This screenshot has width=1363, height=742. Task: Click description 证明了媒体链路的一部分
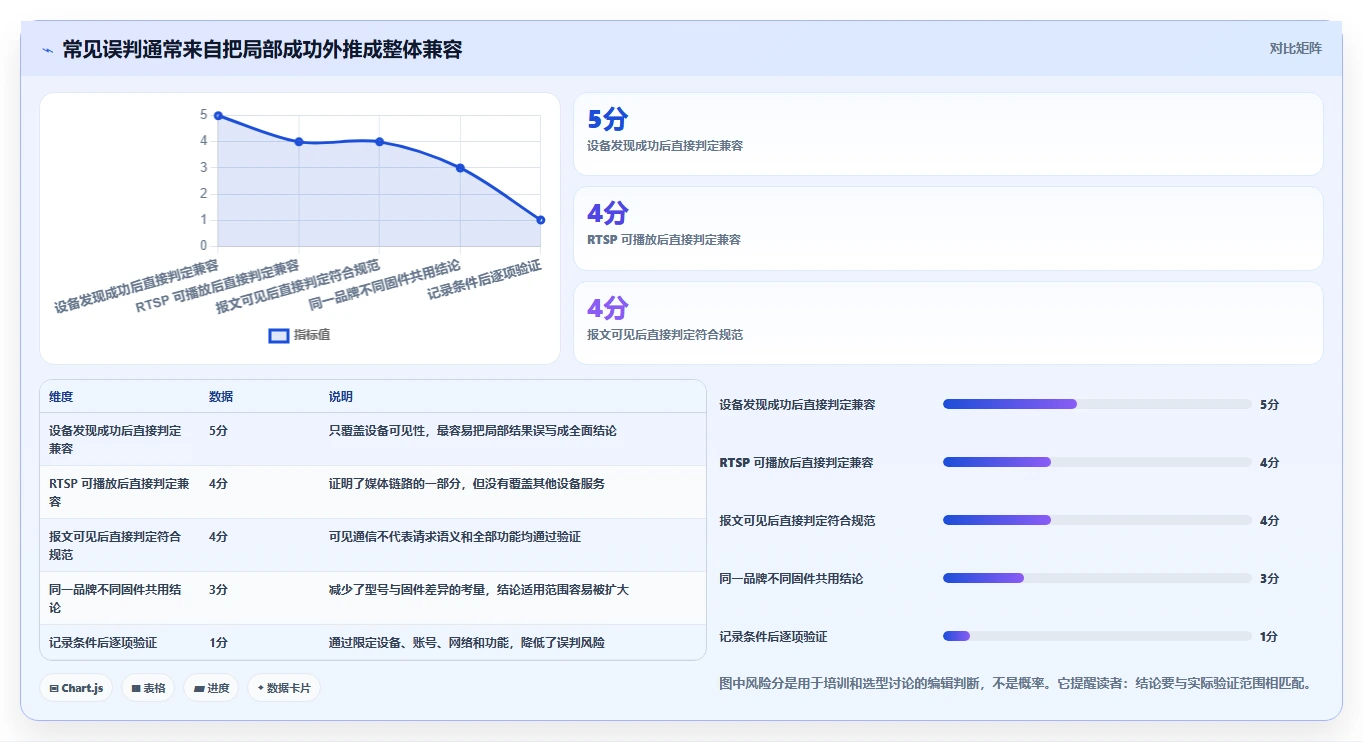pos(467,484)
